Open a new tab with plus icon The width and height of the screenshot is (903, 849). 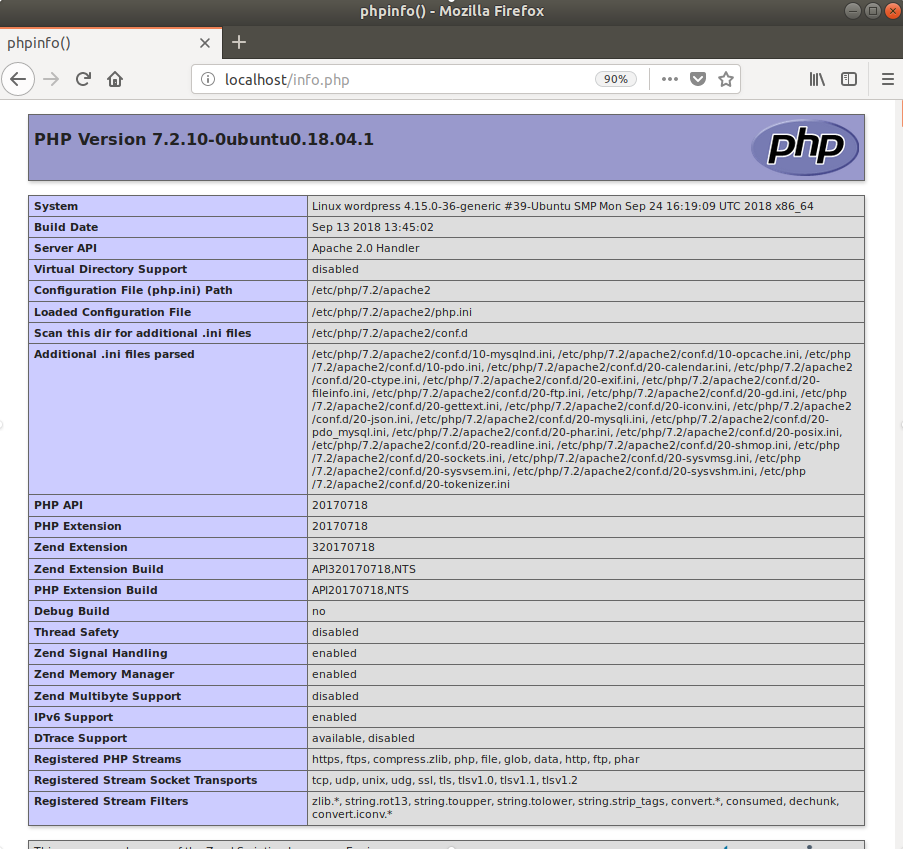(x=238, y=42)
